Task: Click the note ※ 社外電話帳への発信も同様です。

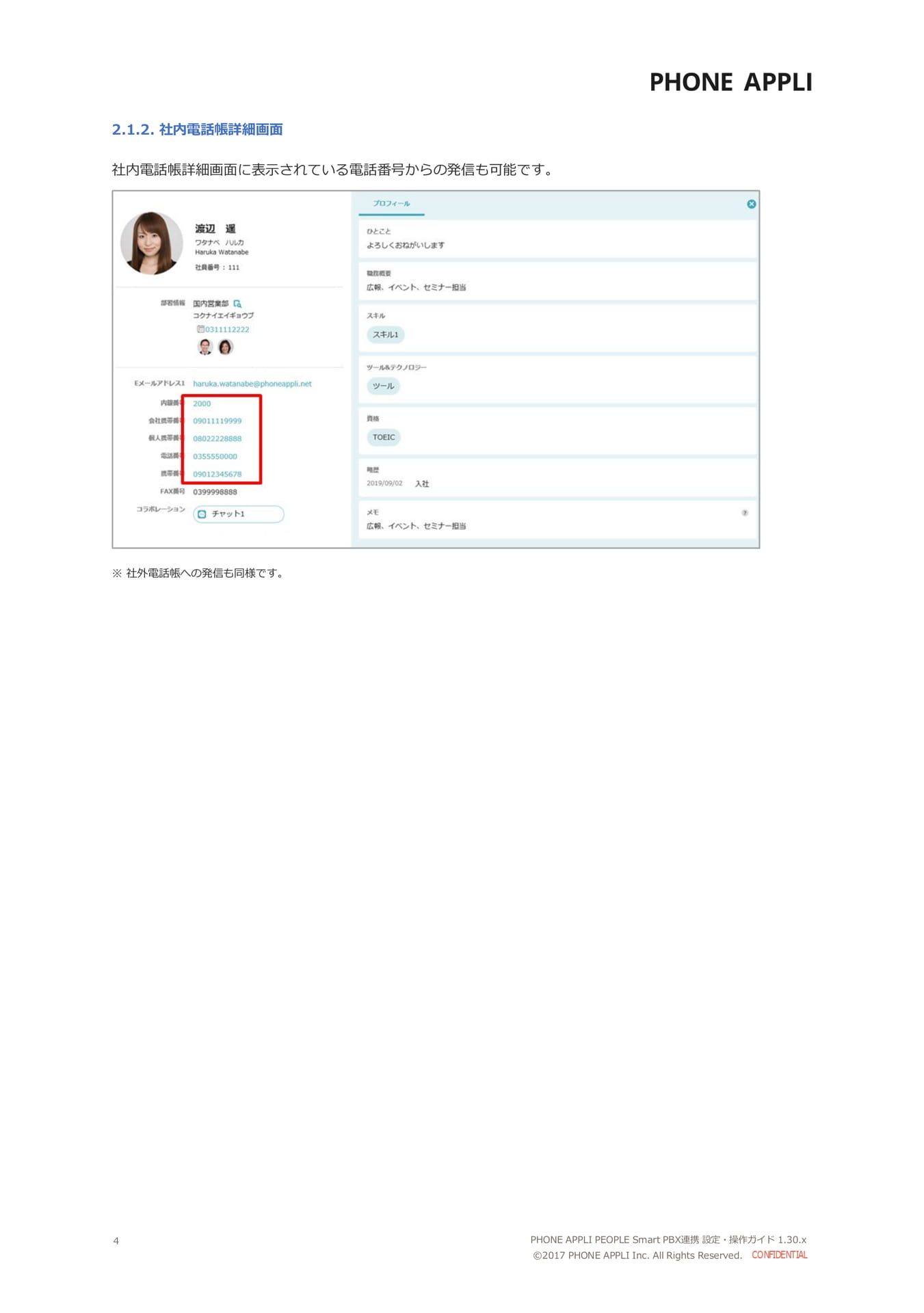Action: point(198,573)
